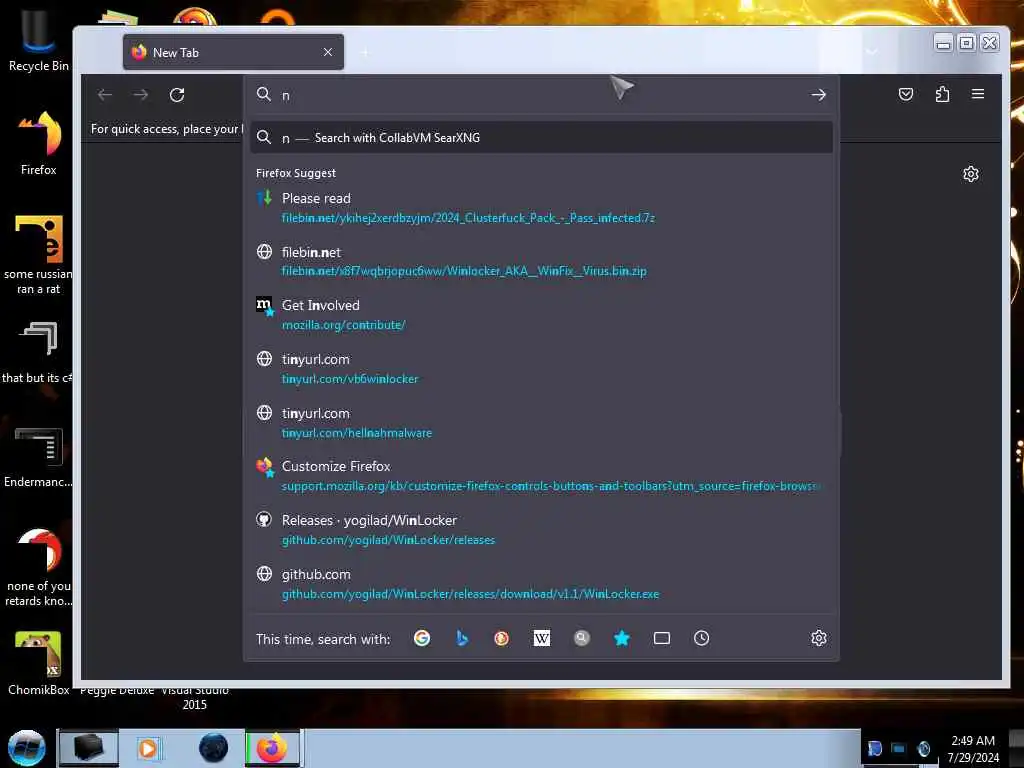The image size is (1024, 768).
Task: Click the Firefox forward arrow button
Action: (140, 95)
